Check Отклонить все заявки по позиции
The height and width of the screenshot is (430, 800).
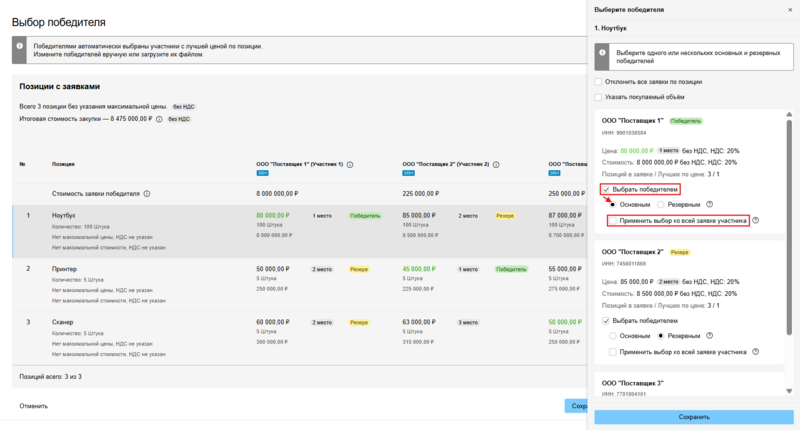(598, 81)
